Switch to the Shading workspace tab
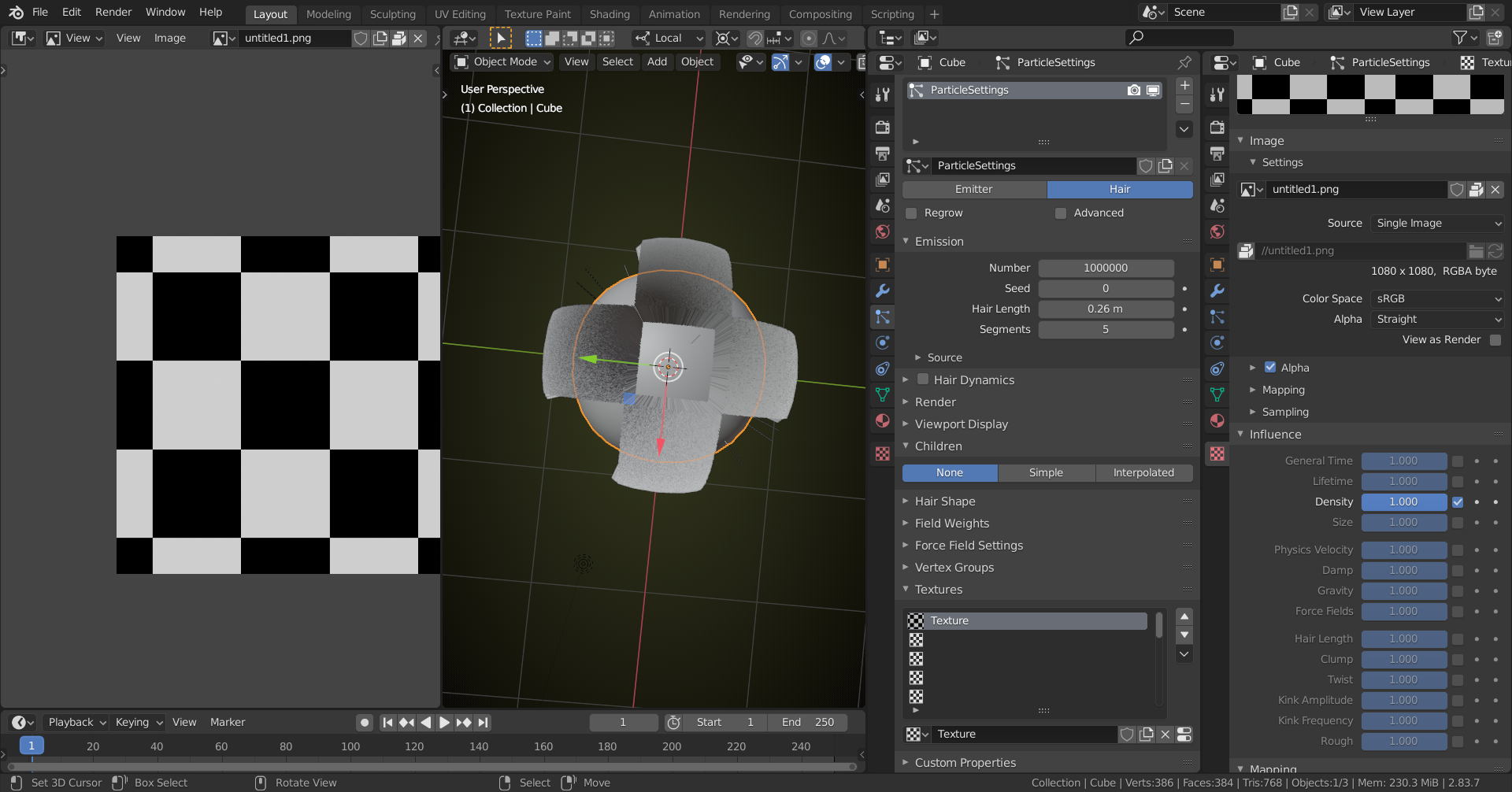 (x=610, y=14)
